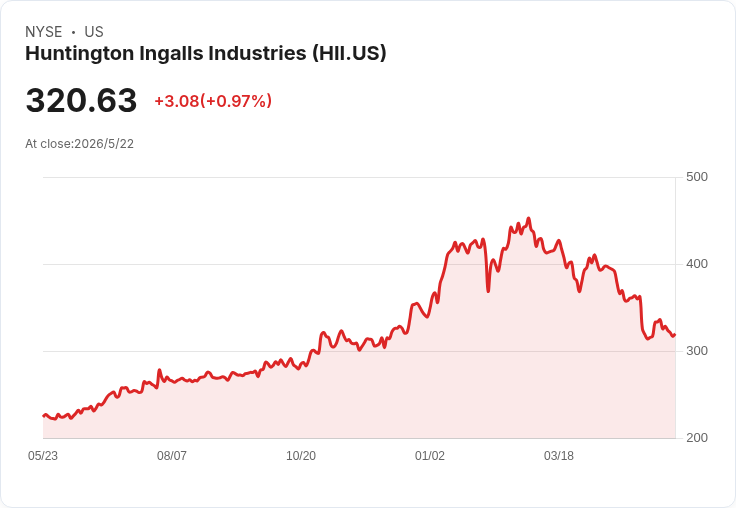
Task: Click the At close:2026/5/22 timestamp
Action: click(79, 144)
